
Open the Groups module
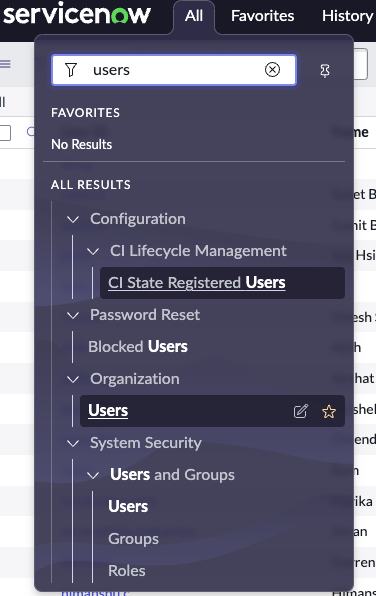(133, 539)
